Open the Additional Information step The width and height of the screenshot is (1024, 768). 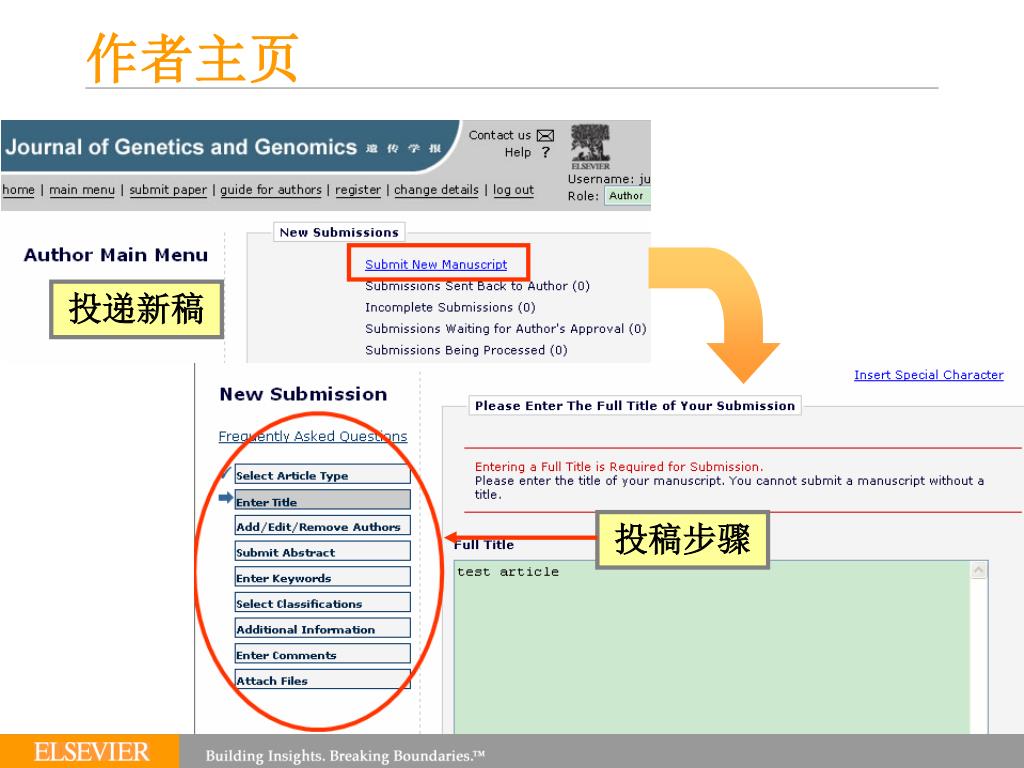coord(323,629)
